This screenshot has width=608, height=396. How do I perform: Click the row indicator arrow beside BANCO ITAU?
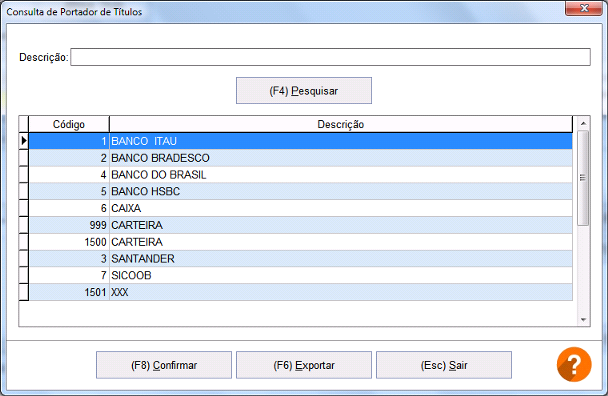click(24, 141)
